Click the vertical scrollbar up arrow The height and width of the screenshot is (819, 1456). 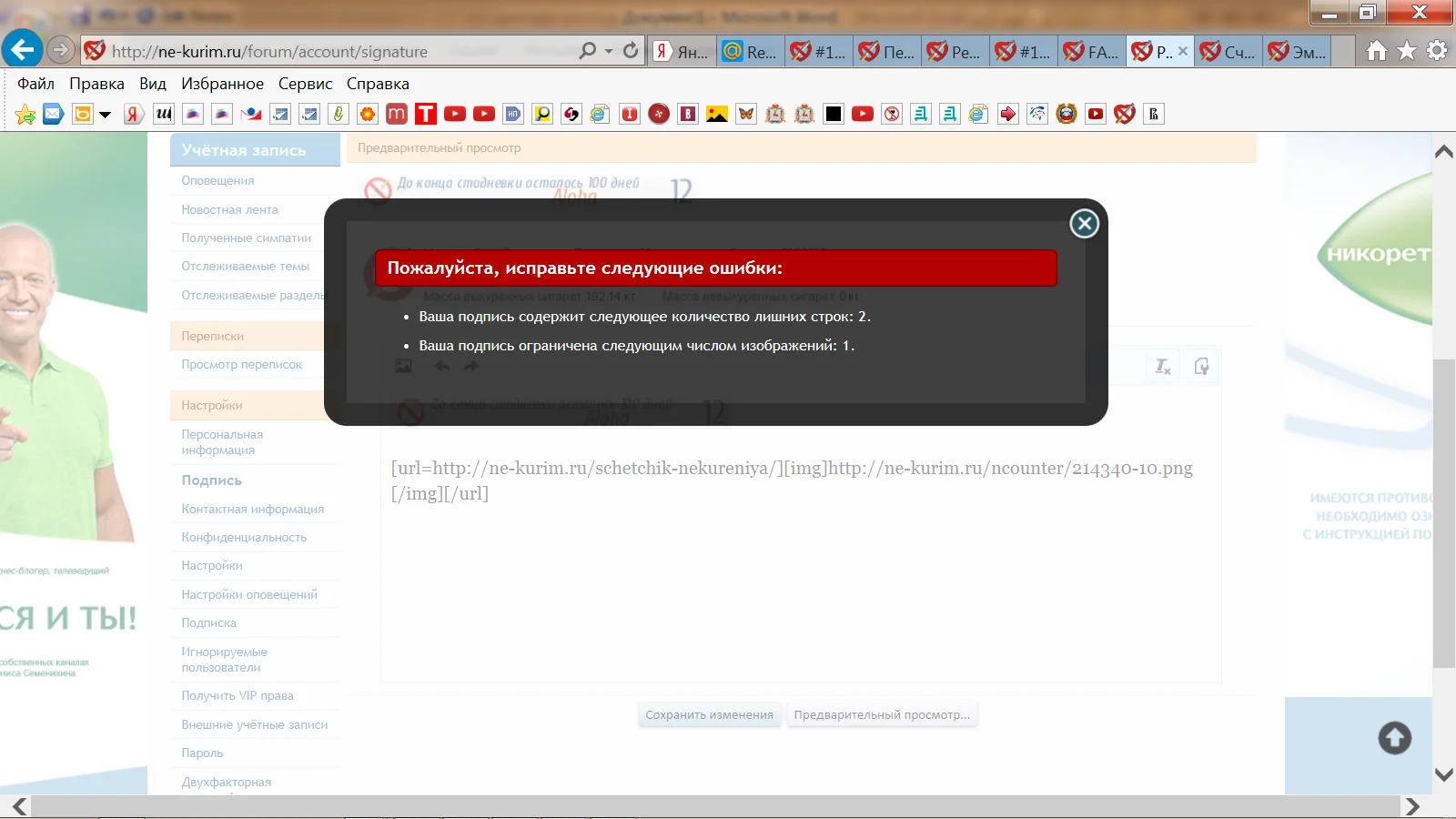pyautogui.click(x=1444, y=151)
